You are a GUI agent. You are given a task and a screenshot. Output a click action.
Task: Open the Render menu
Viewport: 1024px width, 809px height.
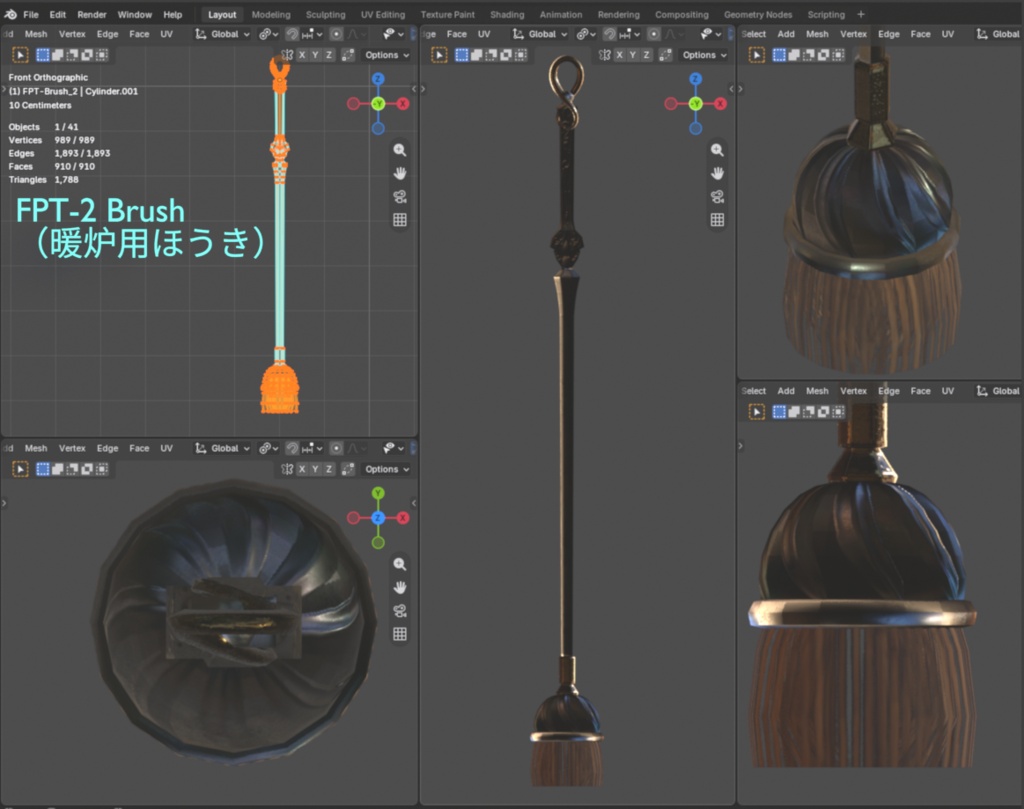[x=92, y=14]
